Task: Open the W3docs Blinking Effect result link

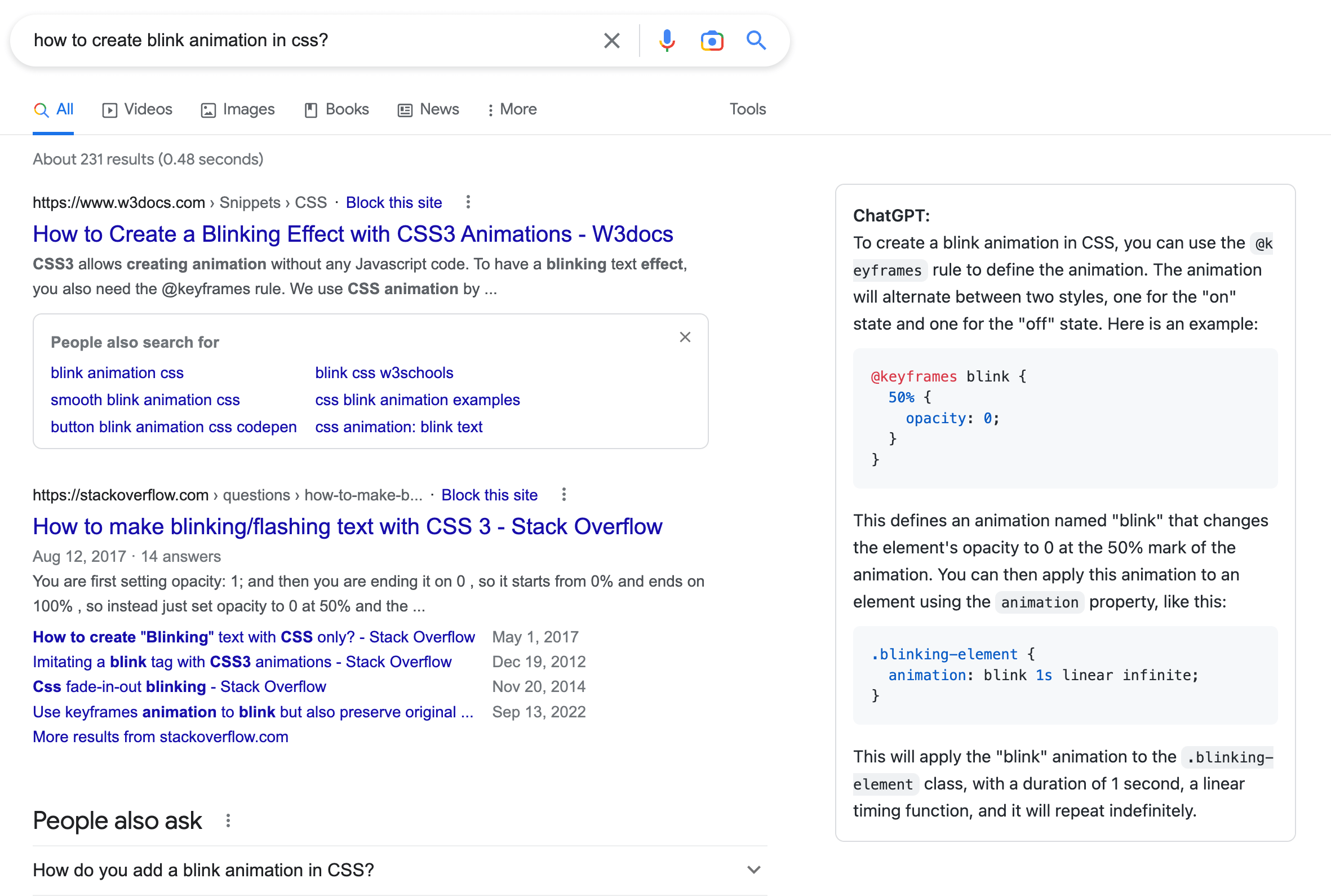Action: click(352, 234)
